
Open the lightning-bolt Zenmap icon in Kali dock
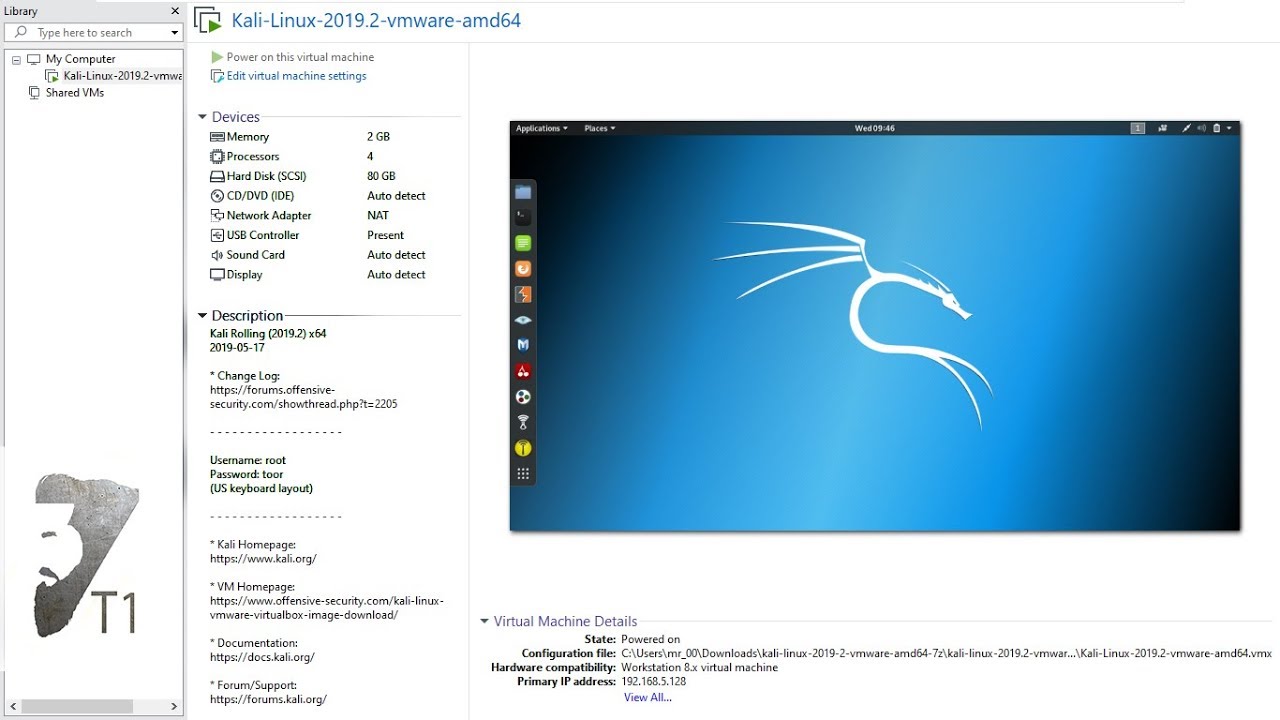click(523, 295)
